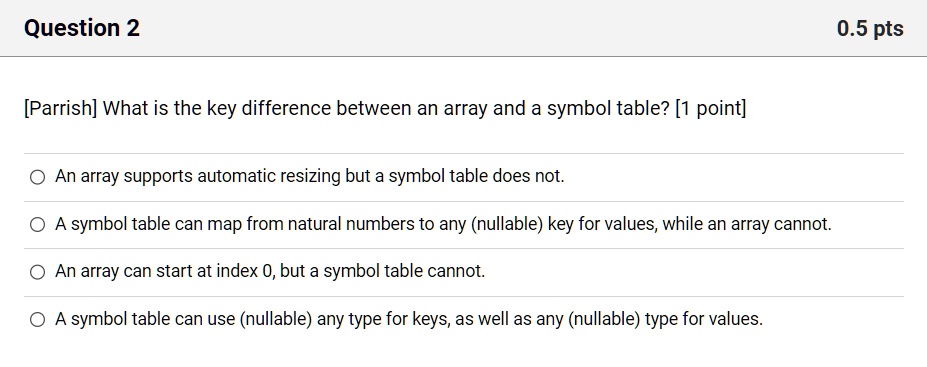Click the answer text "A symbol table can map from natural numbers"

click(x=443, y=224)
